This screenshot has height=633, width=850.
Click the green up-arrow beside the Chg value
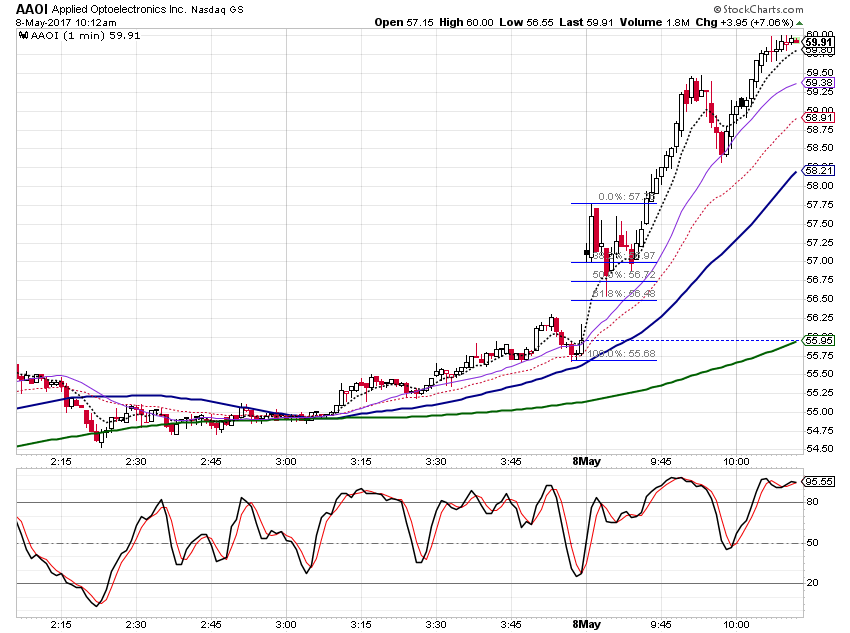[x=800, y=23]
